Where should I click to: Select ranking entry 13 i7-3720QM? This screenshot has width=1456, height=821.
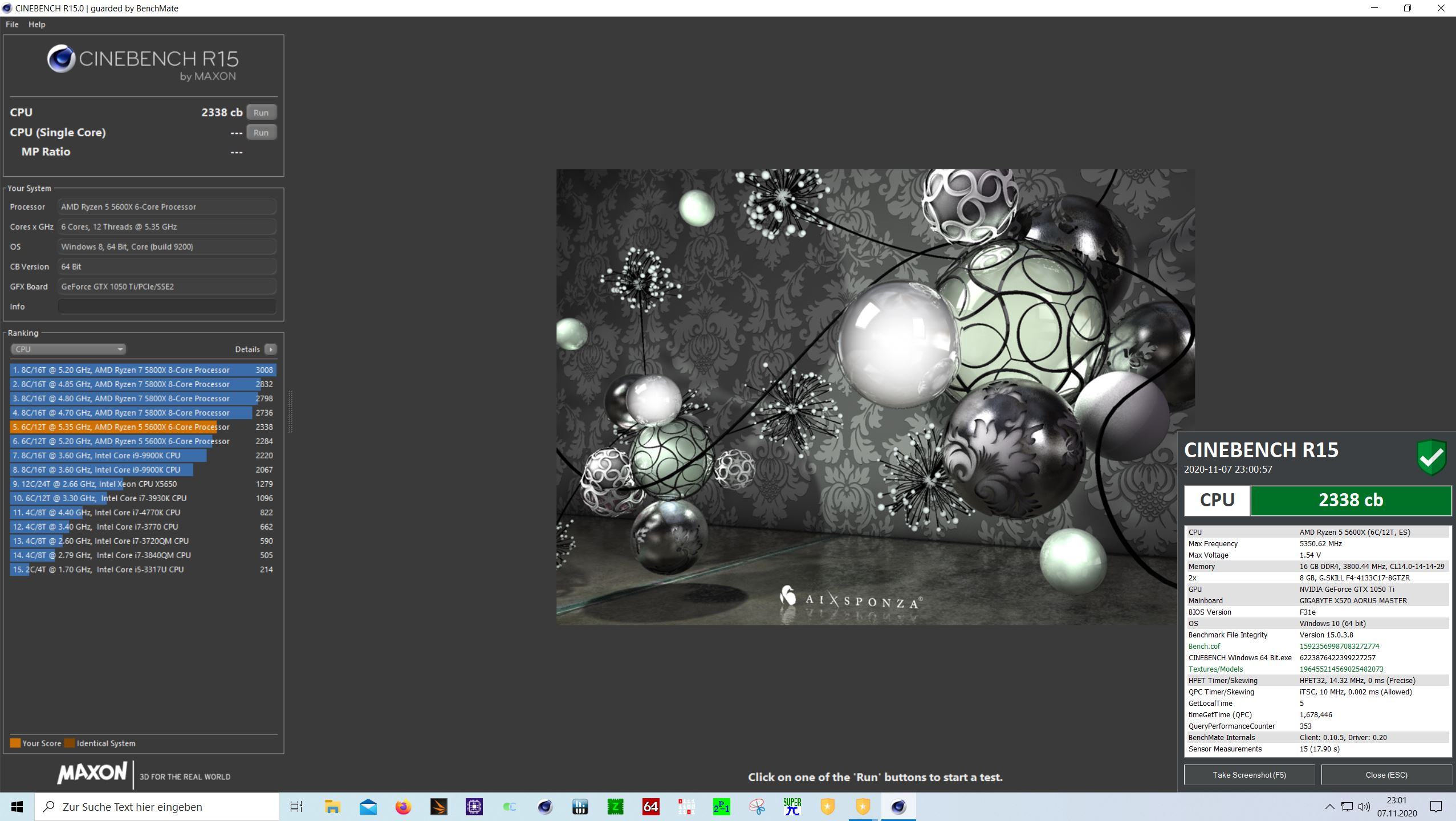143,541
